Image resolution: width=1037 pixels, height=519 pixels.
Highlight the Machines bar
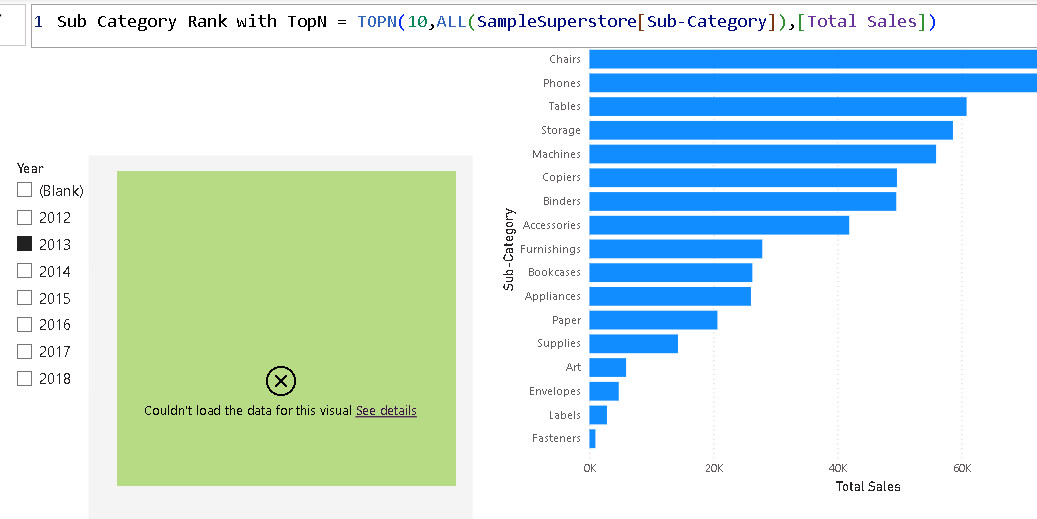tap(762, 154)
